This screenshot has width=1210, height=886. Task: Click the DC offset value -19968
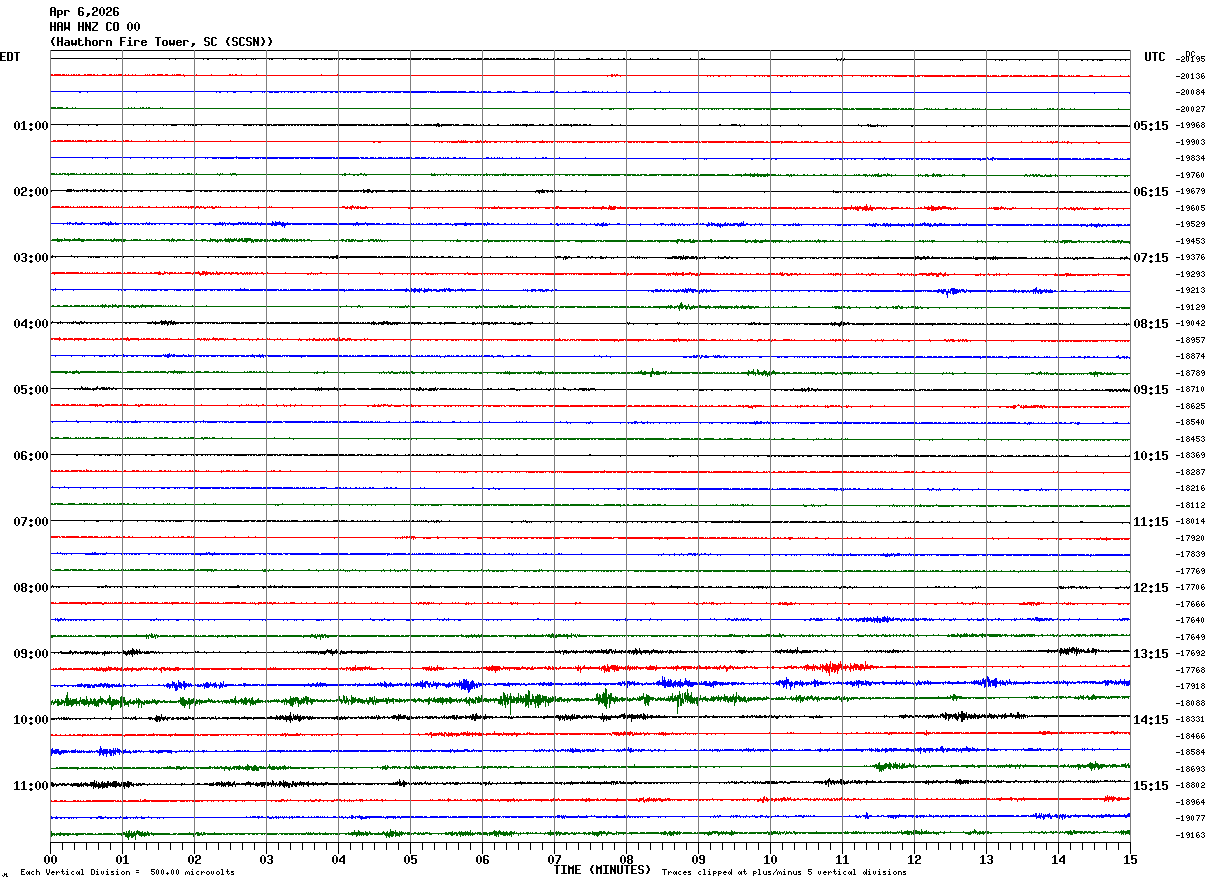tap(1191, 125)
